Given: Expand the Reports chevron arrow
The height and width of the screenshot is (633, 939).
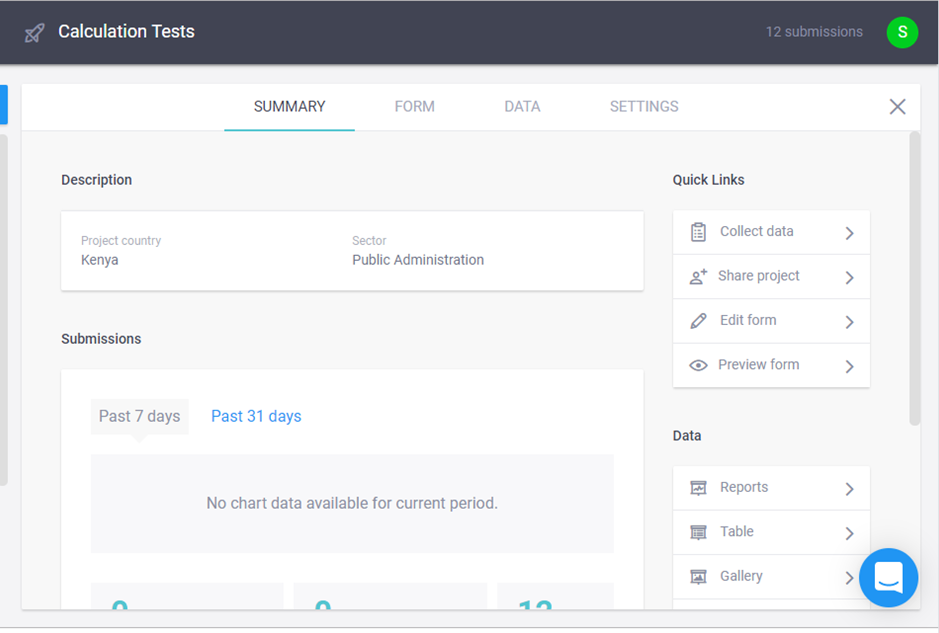Looking at the screenshot, I should (x=849, y=489).
